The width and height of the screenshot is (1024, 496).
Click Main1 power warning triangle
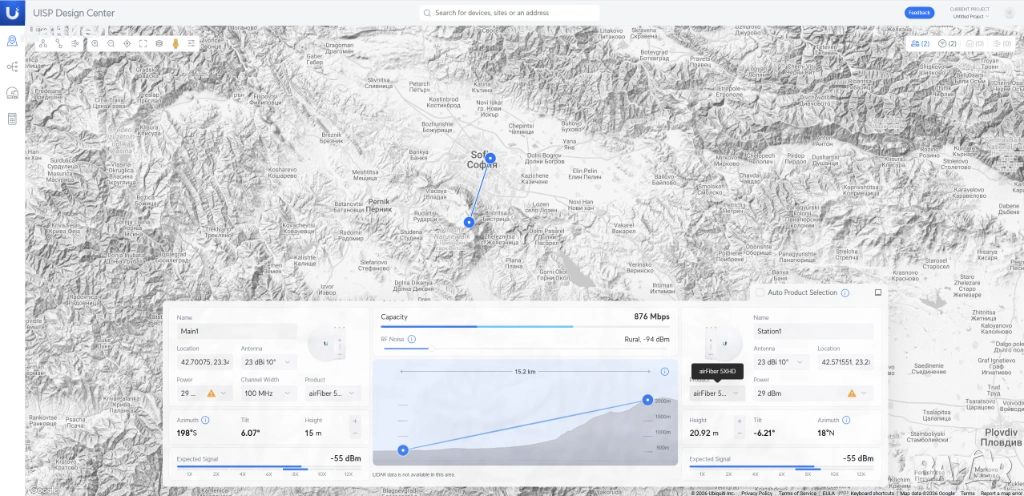(x=211, y=394)
